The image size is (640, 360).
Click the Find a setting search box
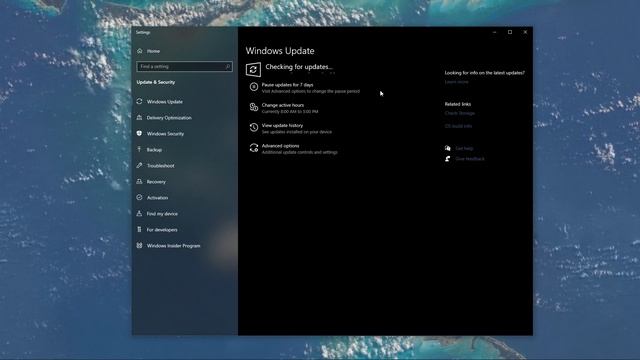coord(184,67)
